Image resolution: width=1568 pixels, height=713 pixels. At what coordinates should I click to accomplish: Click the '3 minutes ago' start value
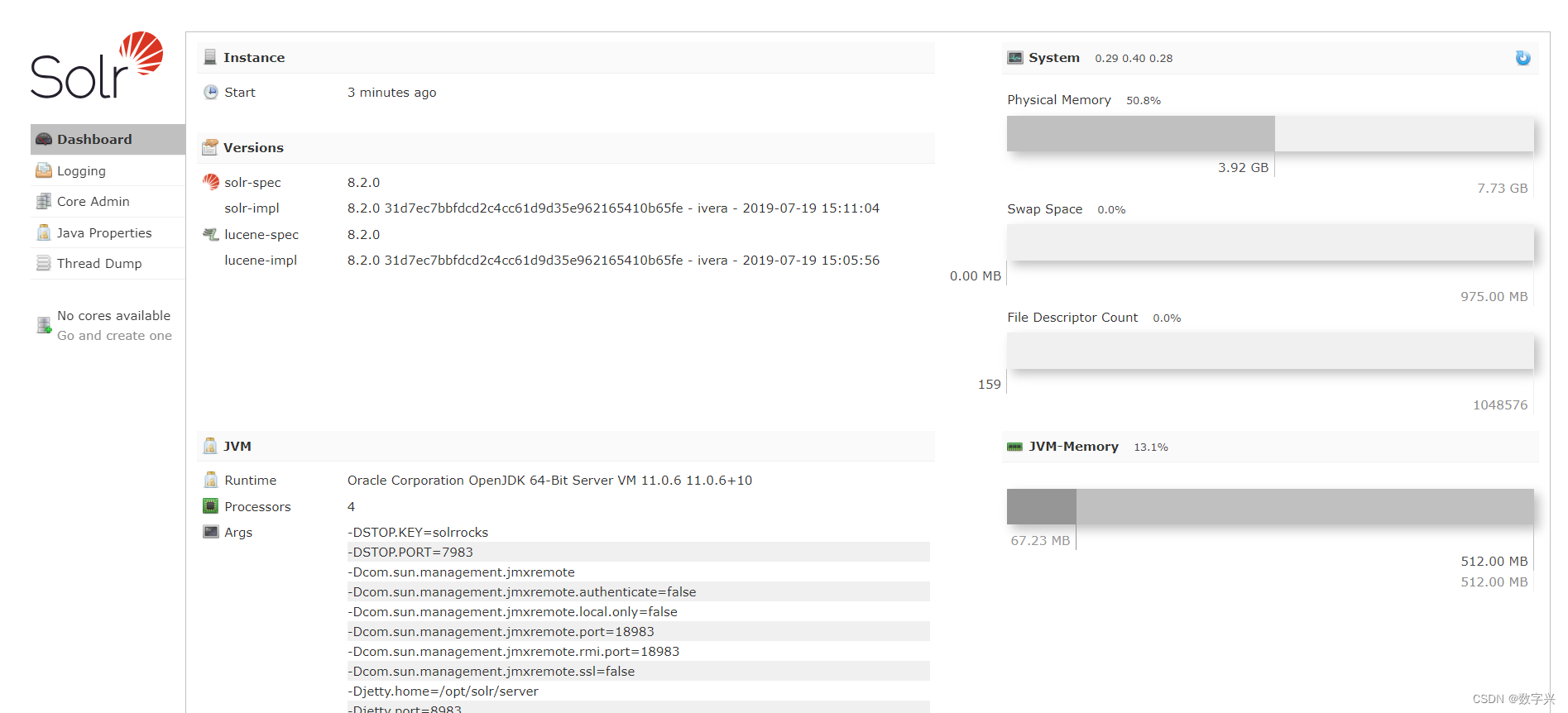click(x=391, y=93)
